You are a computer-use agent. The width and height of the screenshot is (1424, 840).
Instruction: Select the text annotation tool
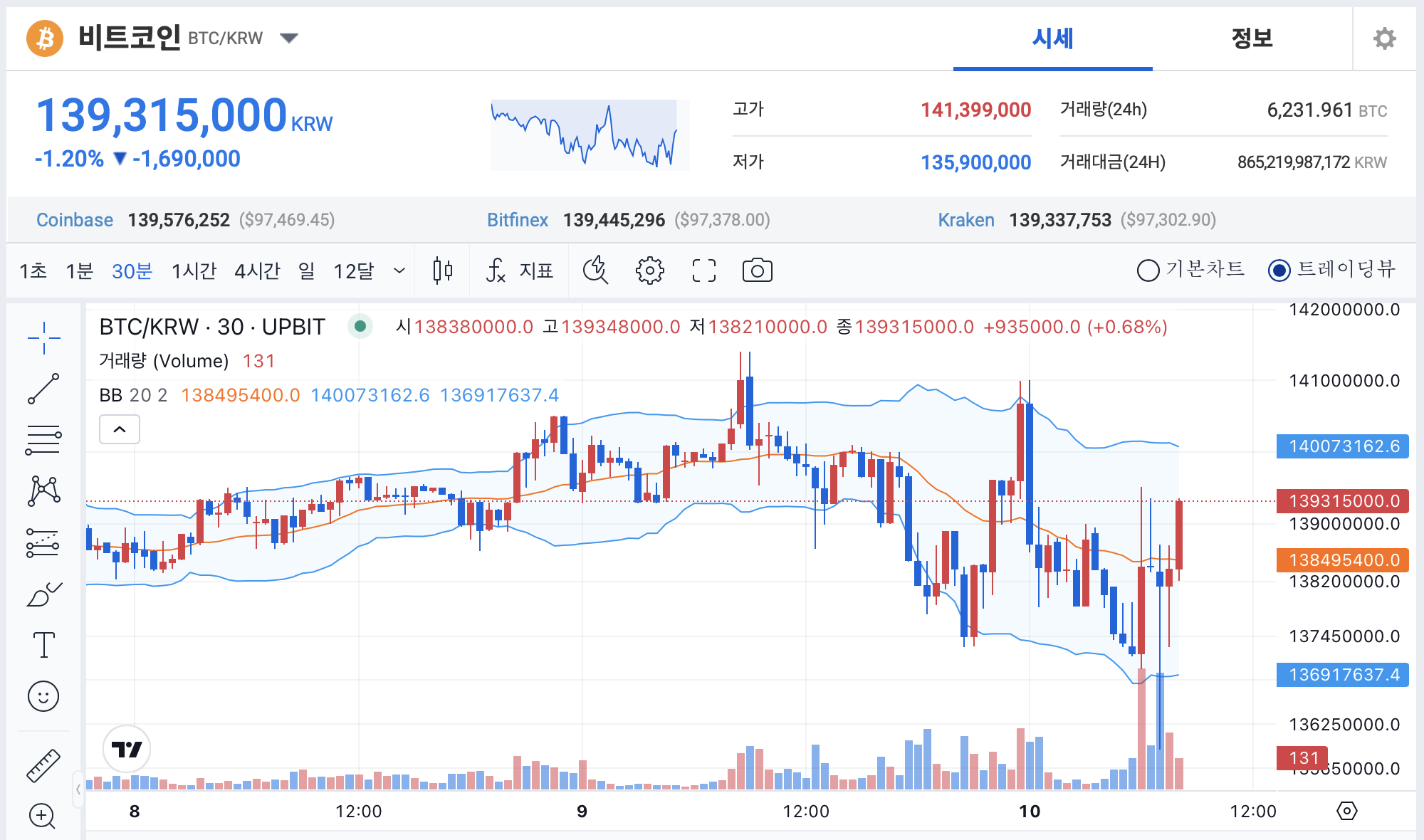click(43, 645)
